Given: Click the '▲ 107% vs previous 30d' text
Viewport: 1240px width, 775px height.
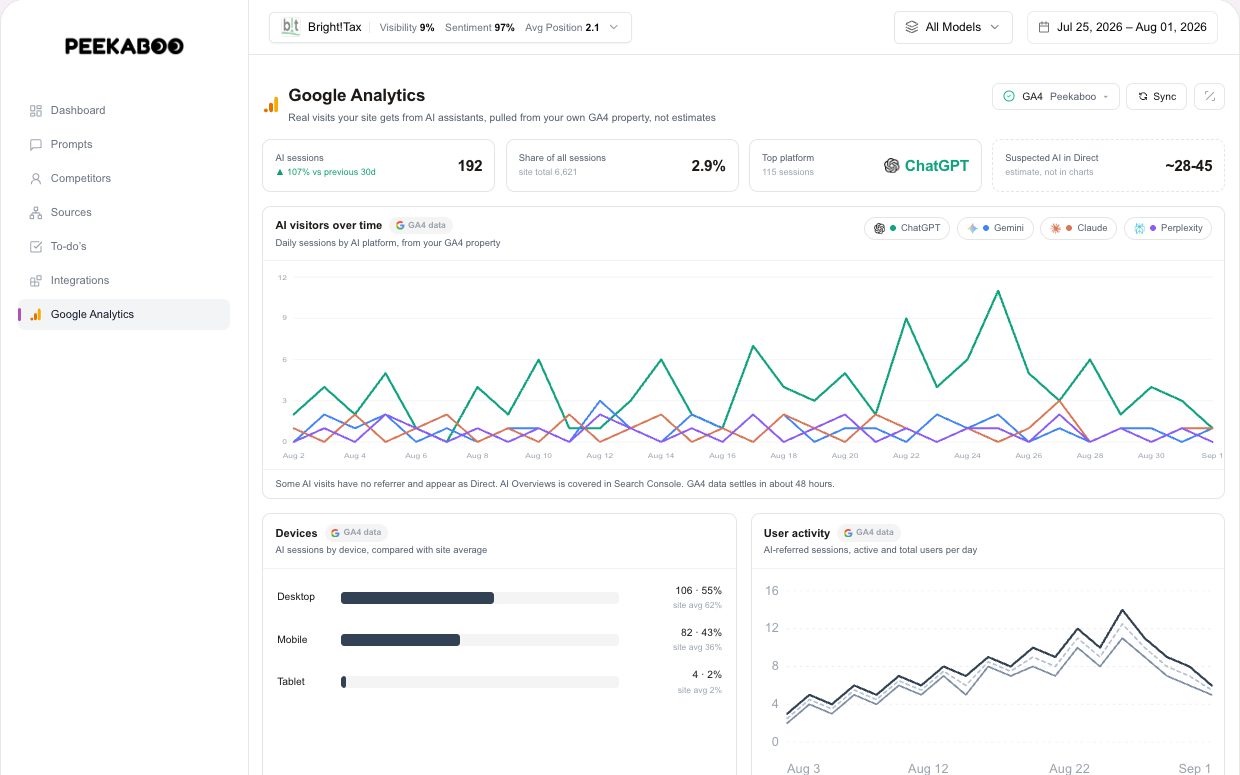Looking at the screenshot, I should pyautogui.click(x=325, y=172).
